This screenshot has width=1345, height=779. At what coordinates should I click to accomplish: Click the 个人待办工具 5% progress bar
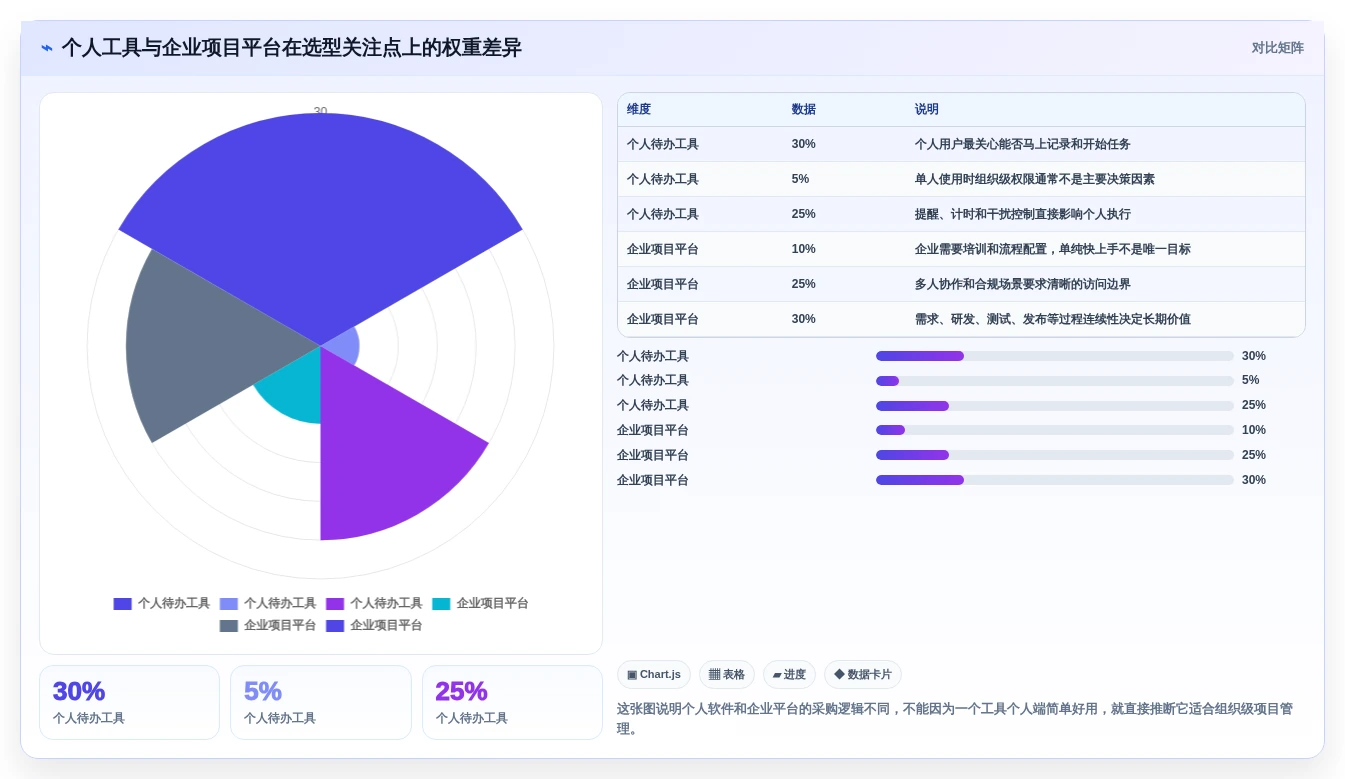(x=1054, y=381)
